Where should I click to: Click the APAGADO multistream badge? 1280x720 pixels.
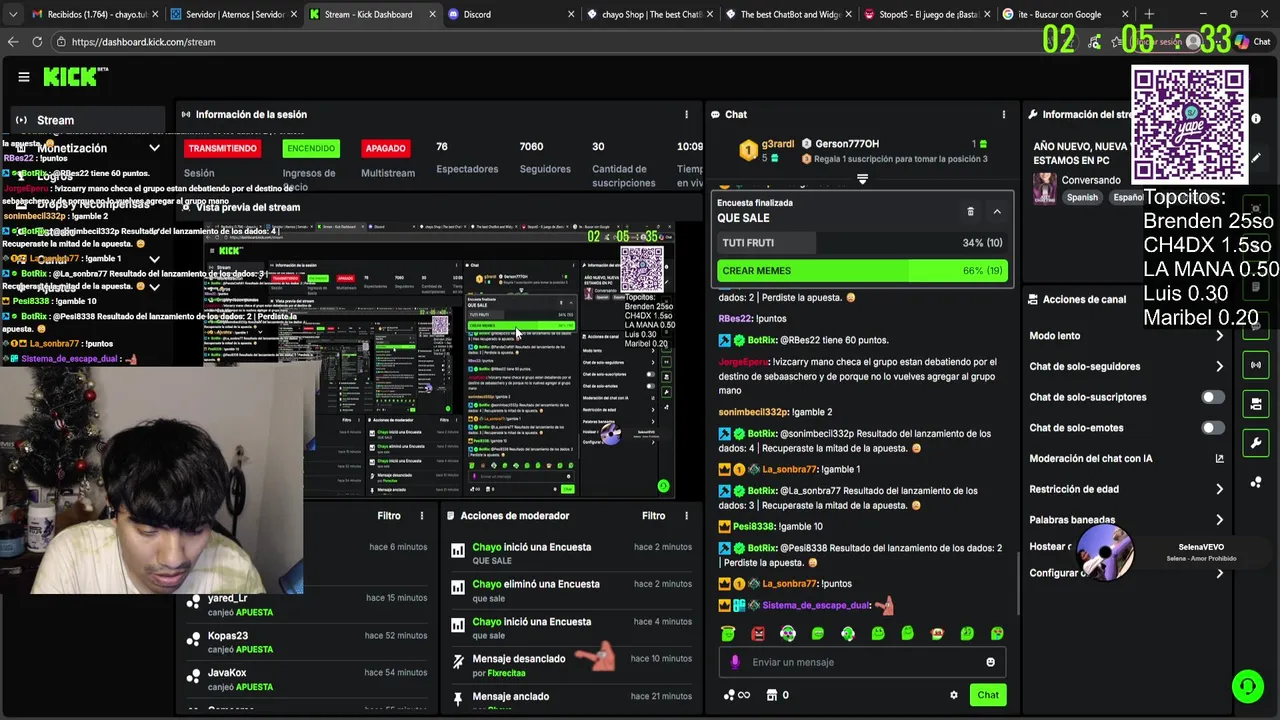(385, 148)
